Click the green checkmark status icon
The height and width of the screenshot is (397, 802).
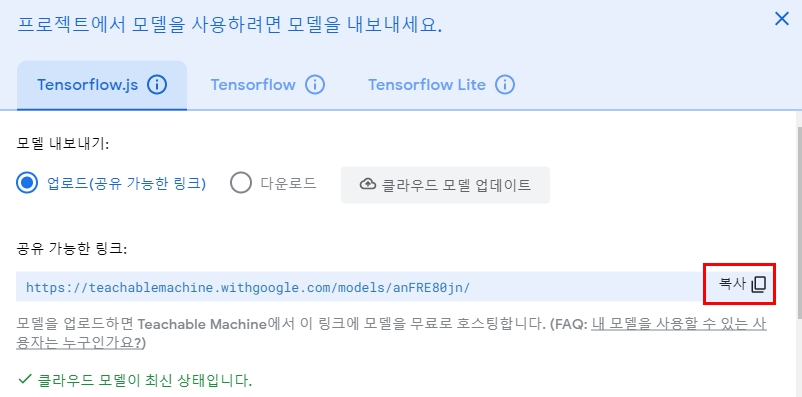pos(25,380)
